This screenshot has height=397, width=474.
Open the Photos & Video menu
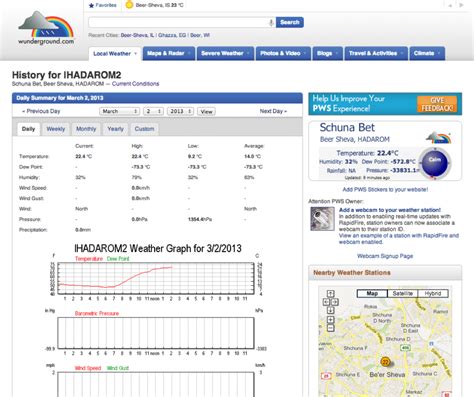283,53
